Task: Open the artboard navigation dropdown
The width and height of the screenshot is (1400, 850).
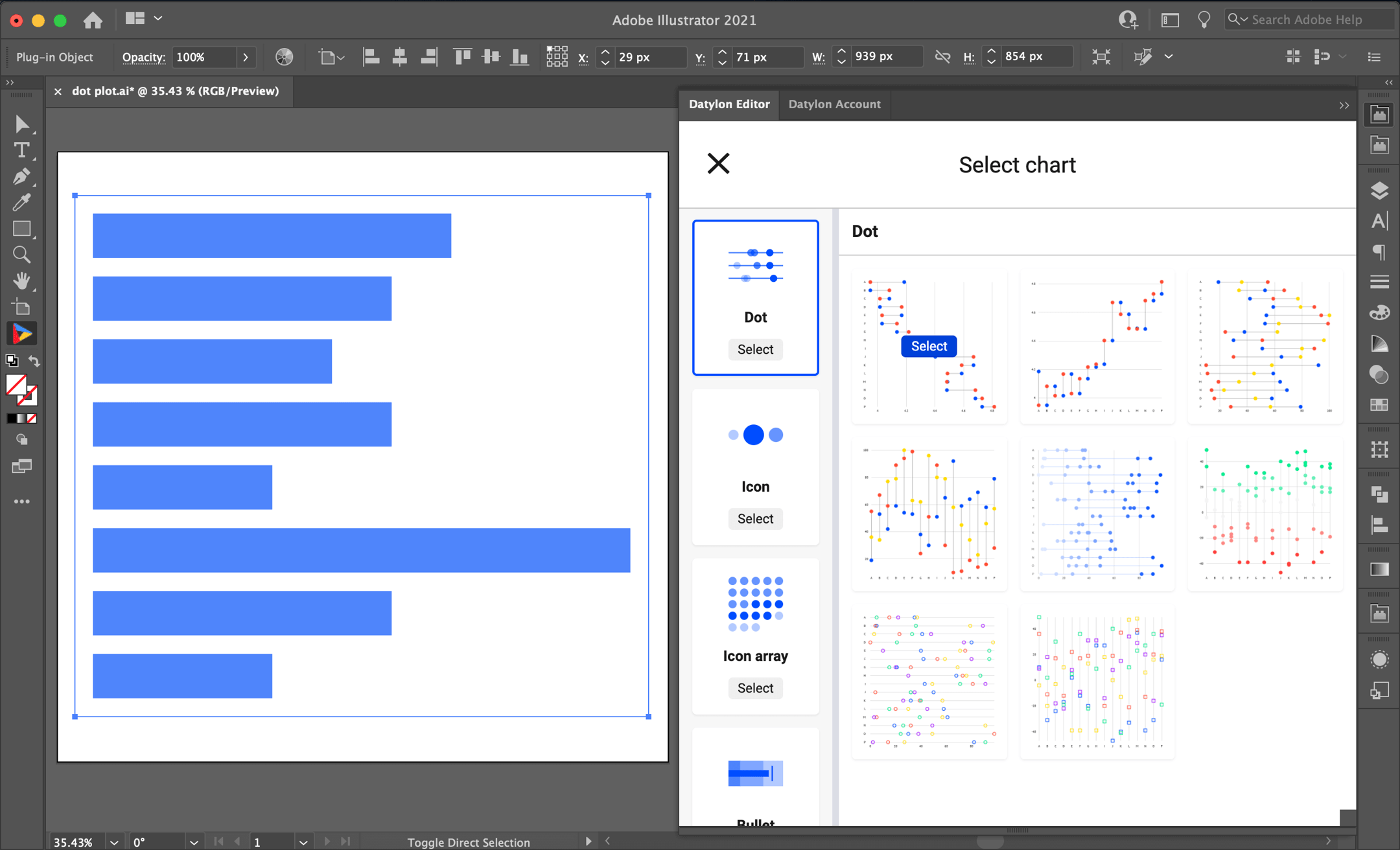Action: (x=303, y=841)
